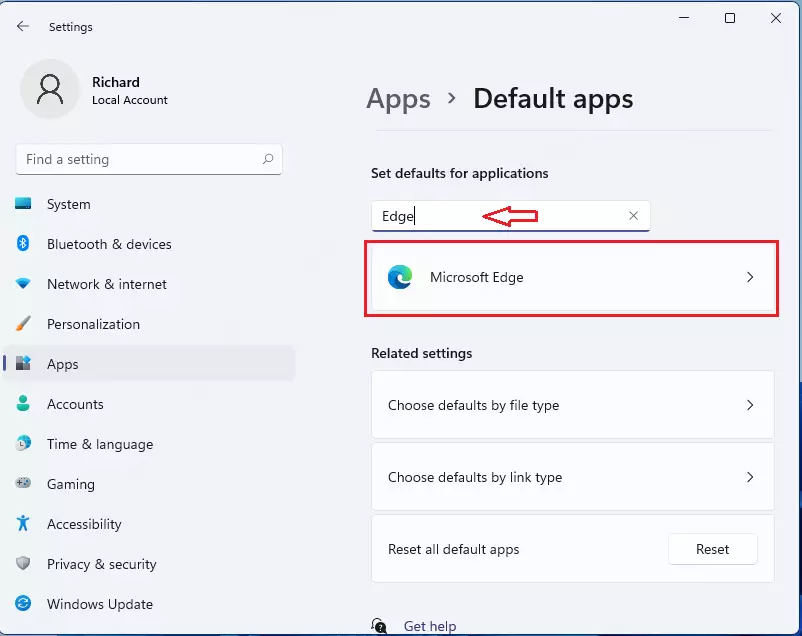Image resolution: width=802 pixels, height=636 pixels.
Task: Click the Apps breadcrumb link
Action: point(398,99)
